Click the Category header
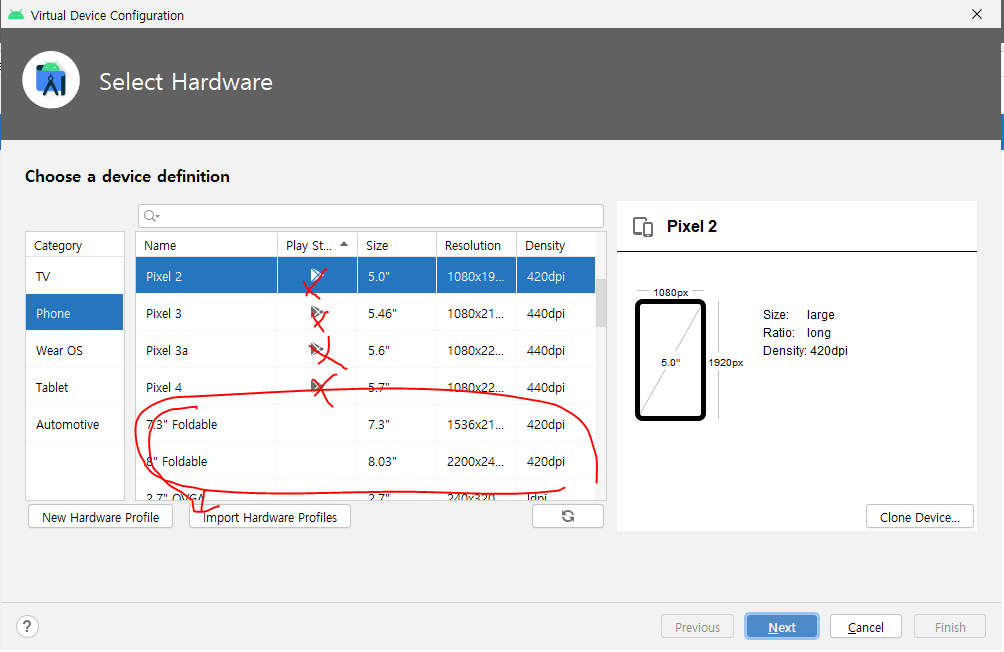1004x652 pixels. coord(75,245)
